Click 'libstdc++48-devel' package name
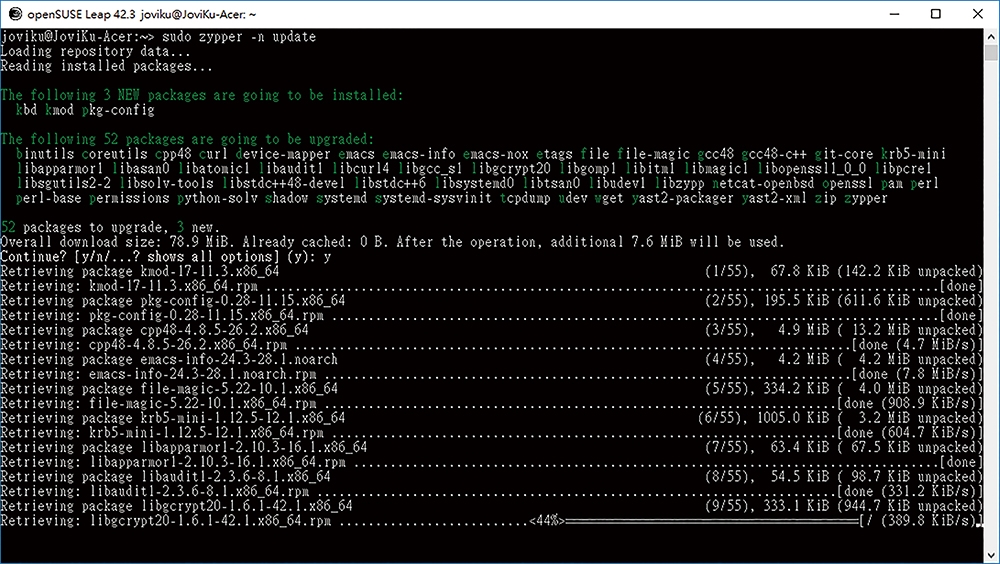 point(283,183)
